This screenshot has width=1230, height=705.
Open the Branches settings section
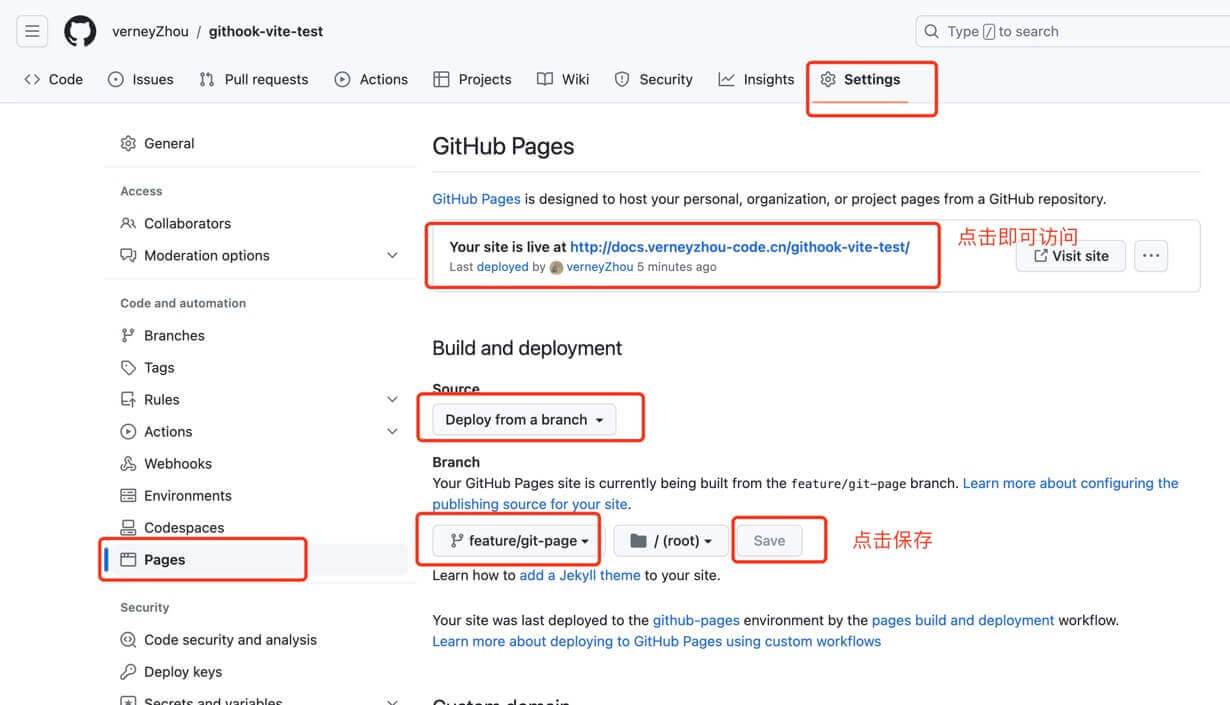click(x=174, y=336)
